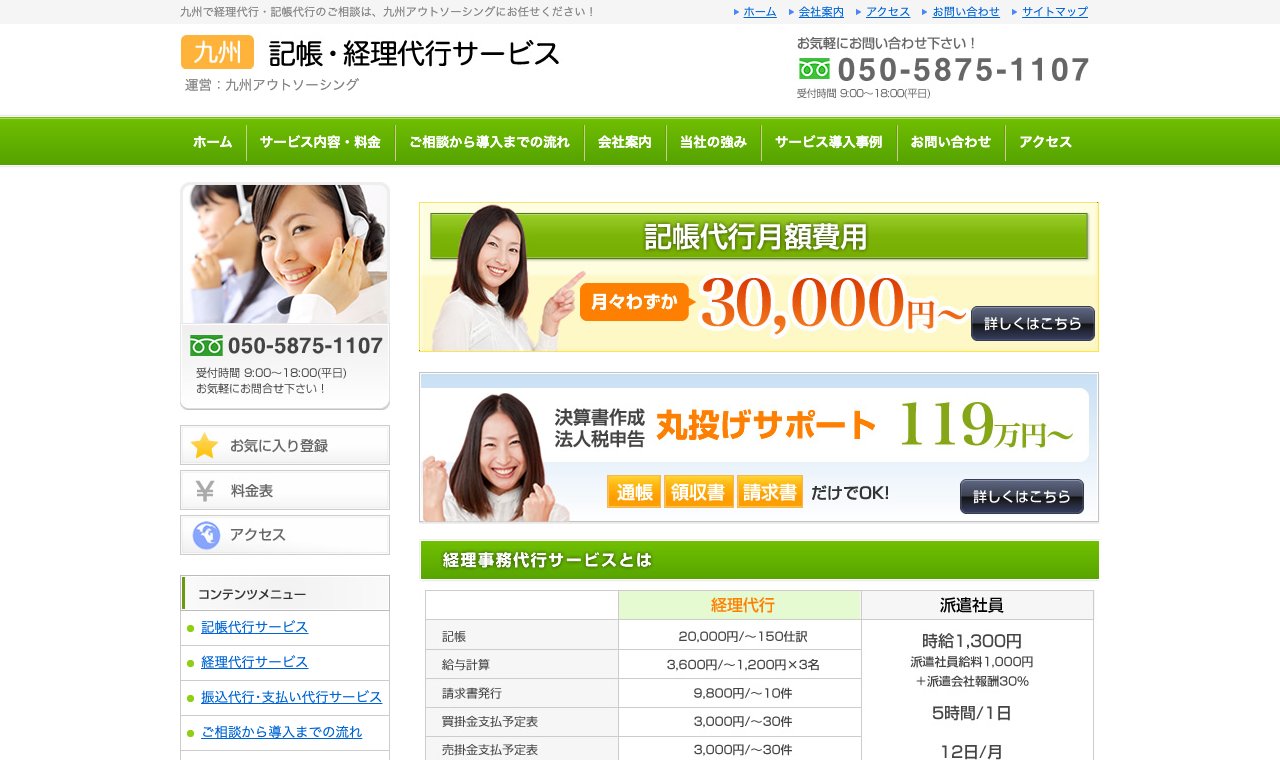This screenshot has height=760, width=1280.
Task: Click the 記帳代行月額費用 30,000円 banner image
Action: [x=759, y=277]
